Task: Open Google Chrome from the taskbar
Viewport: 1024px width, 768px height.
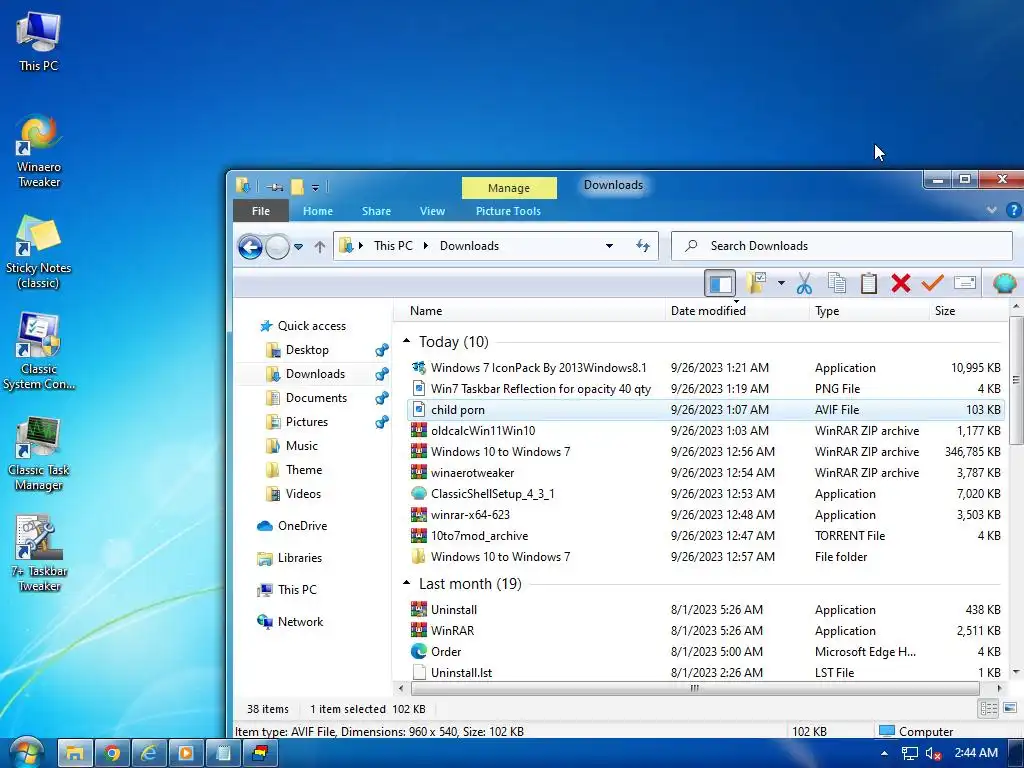Action: 112,754
